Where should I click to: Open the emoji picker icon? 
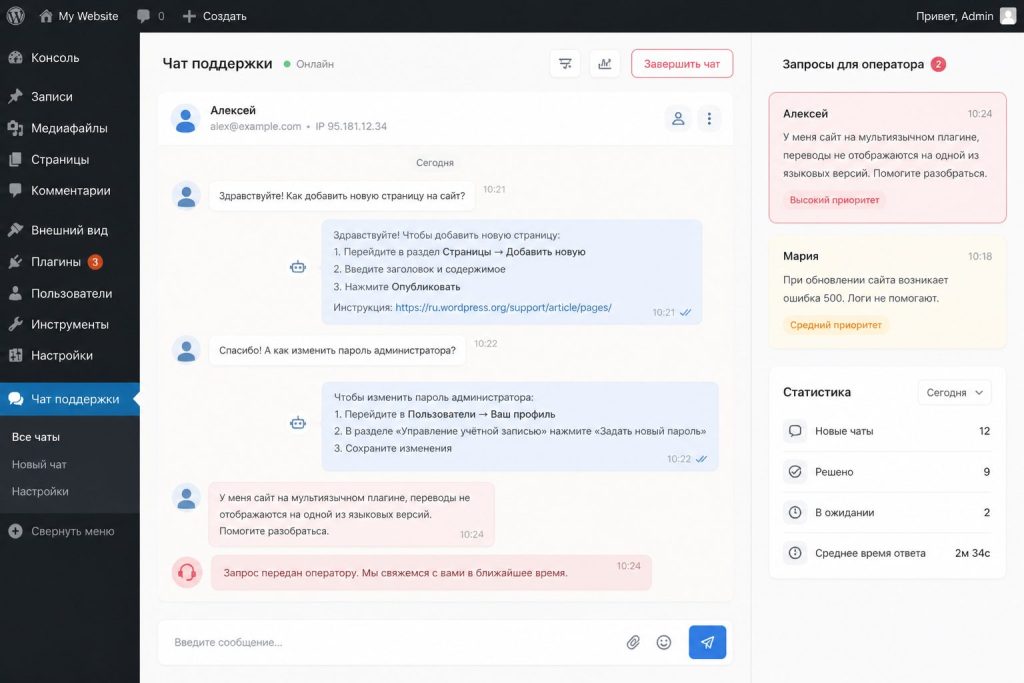point(664,643)
